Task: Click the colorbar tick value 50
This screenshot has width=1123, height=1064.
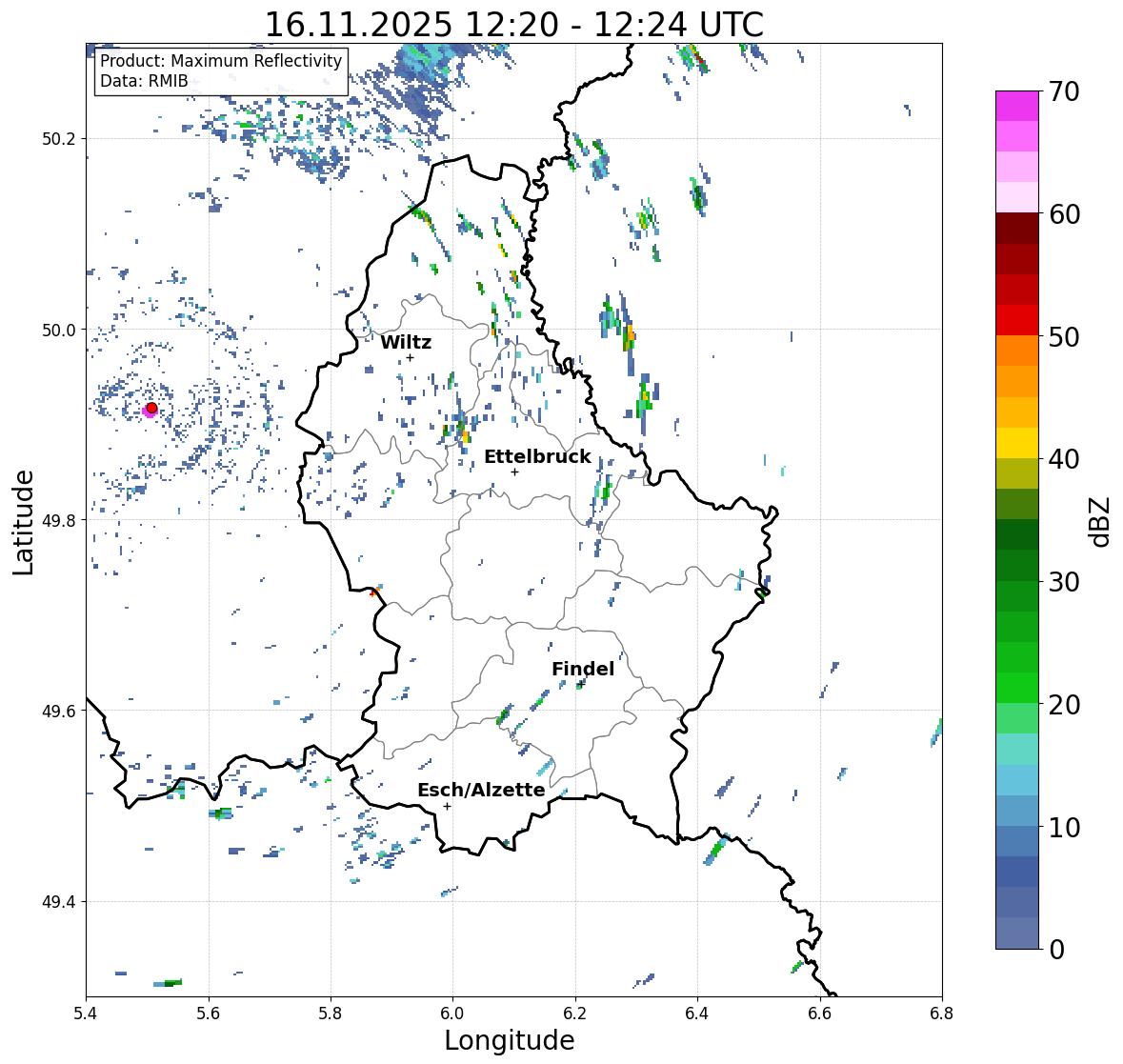Action: pyautogui.click(x=1064, y=336)
